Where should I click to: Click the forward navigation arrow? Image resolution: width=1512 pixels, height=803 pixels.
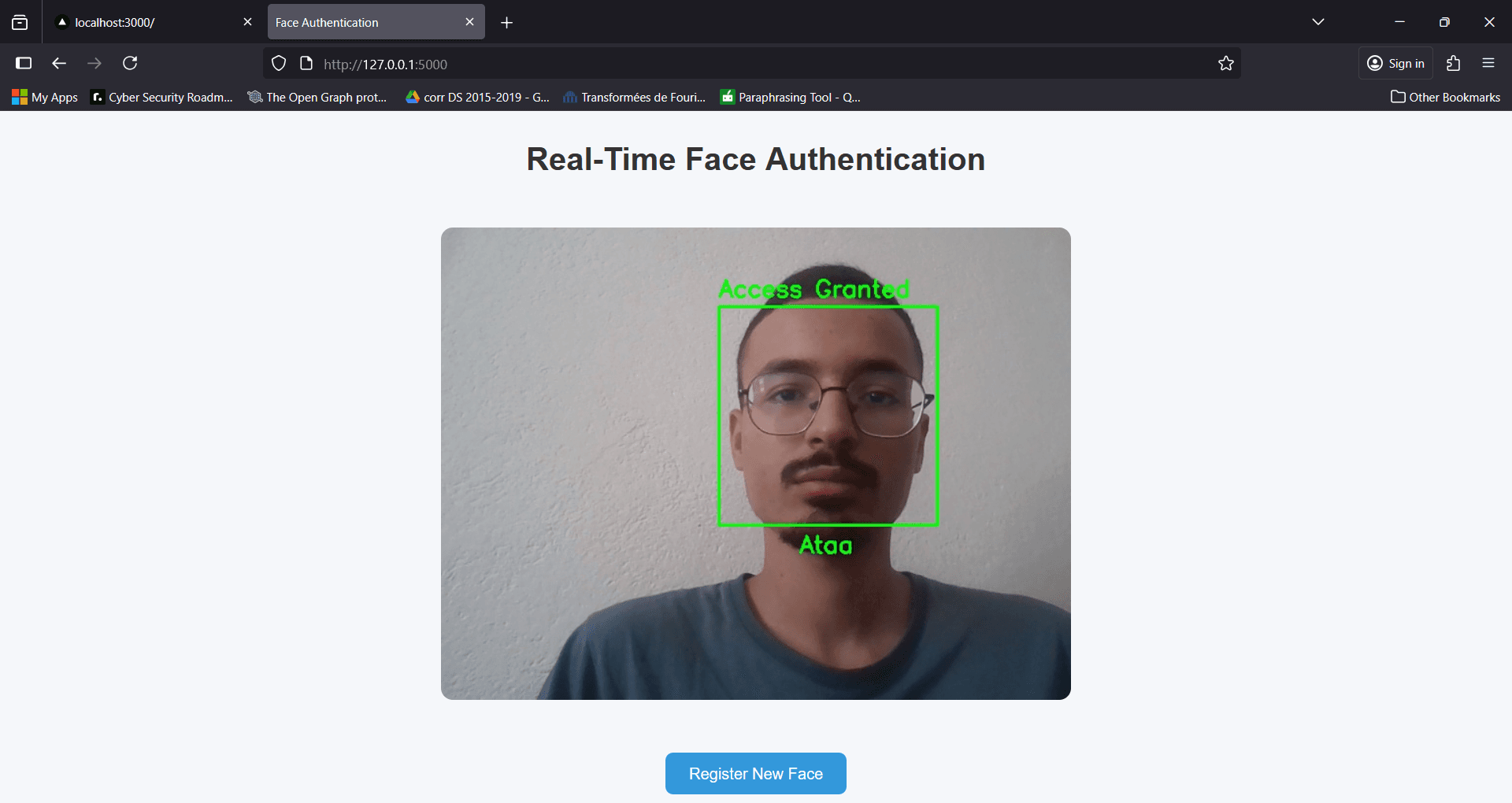(x=94, y=63)
